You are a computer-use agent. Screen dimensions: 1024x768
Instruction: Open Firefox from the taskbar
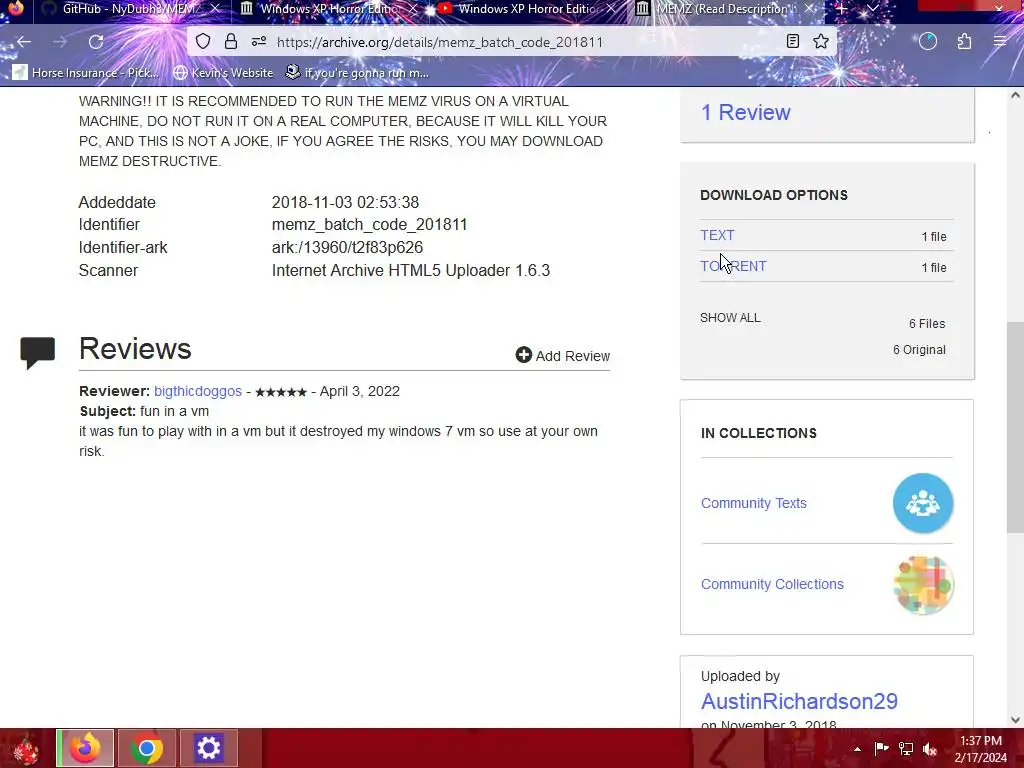(x=85, y=748)
